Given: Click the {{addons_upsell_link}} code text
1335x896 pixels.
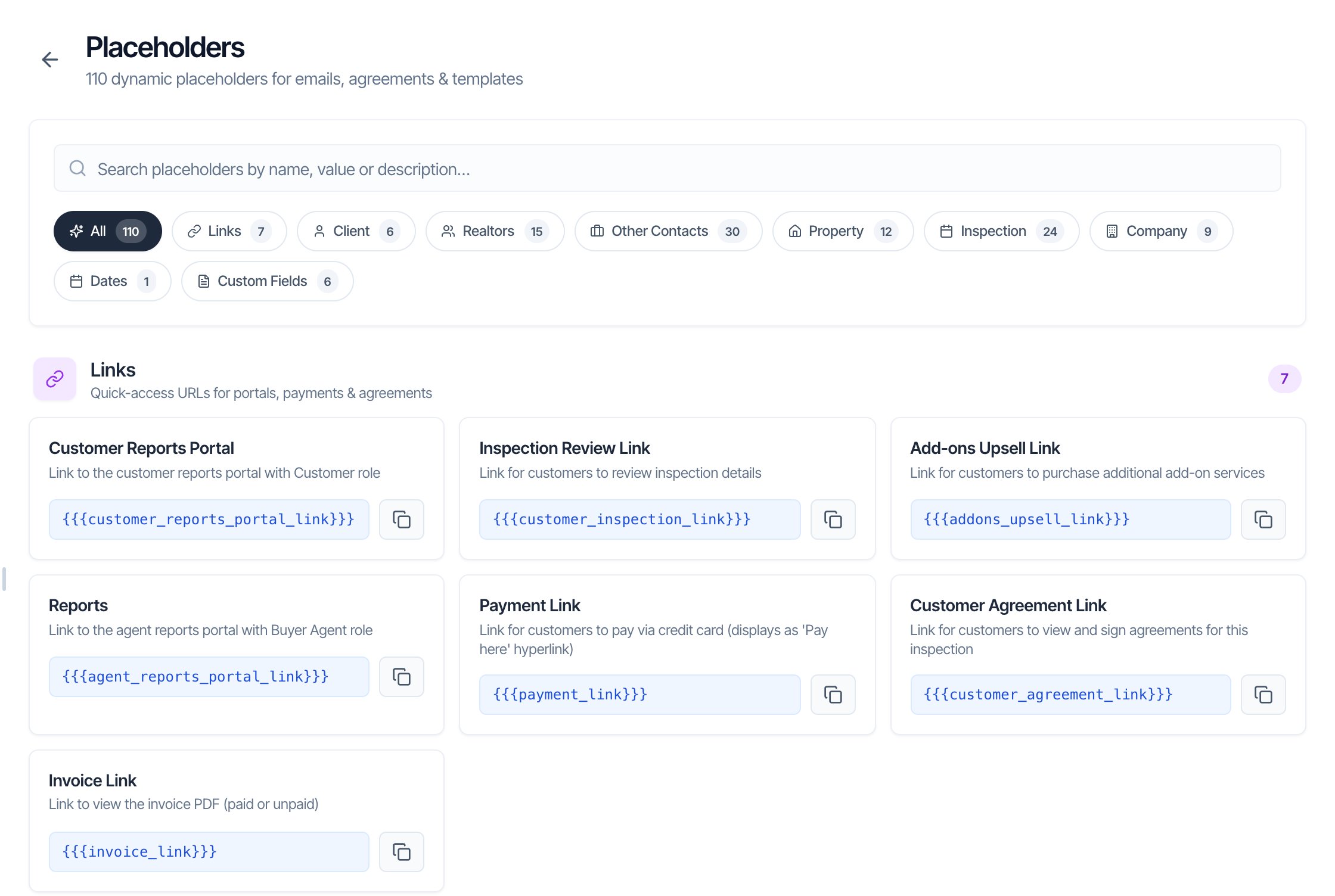Looking at the screenshot, I should pyautogui.click(x=1026, y=519).
